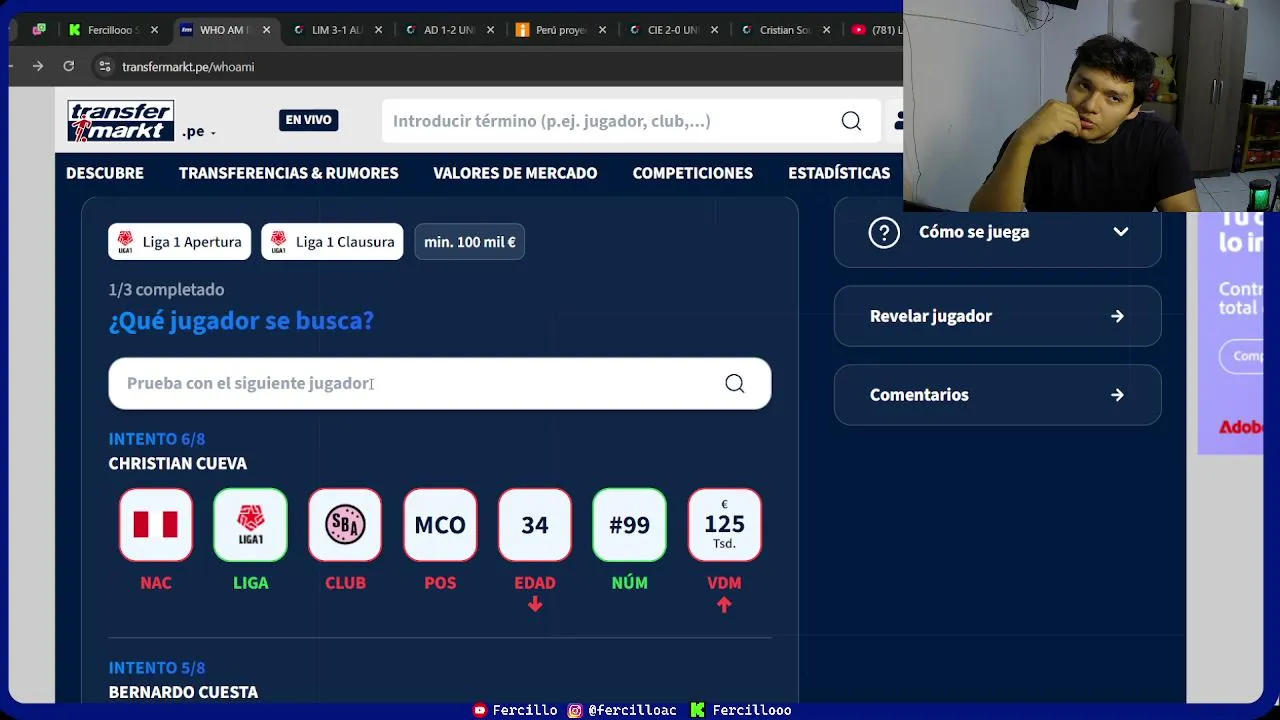Click the min. 100 mil € filter chip
The height and width of the screenshot is (720, 1280).
(470, 241)
